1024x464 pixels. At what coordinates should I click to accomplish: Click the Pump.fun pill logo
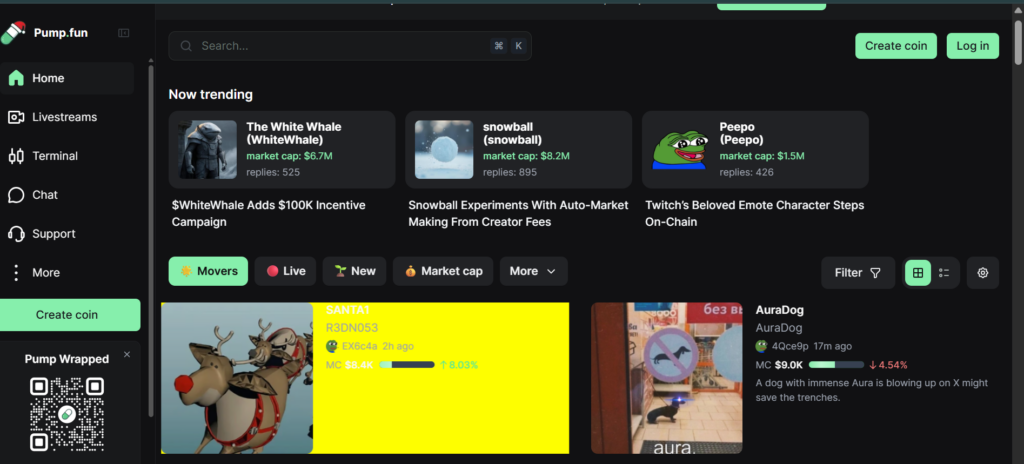click(12, 33)
